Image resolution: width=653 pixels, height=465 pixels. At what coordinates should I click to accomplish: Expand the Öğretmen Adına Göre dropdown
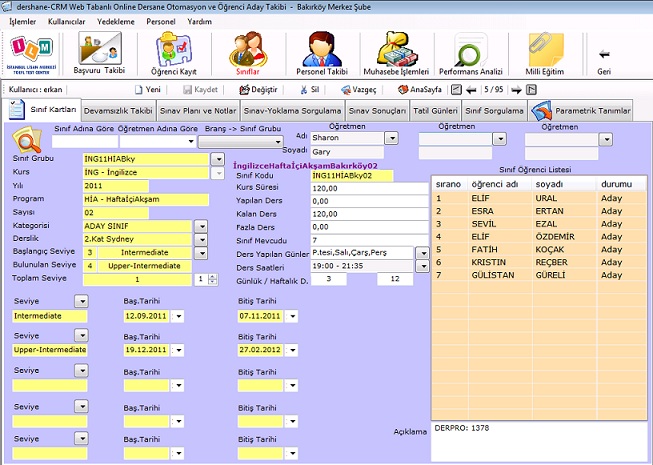(x=191, y=142)
